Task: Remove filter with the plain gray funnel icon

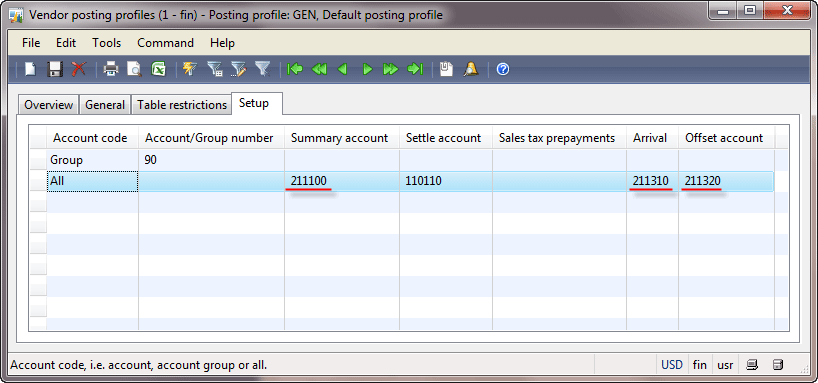Action: click(x=262, y=69)
